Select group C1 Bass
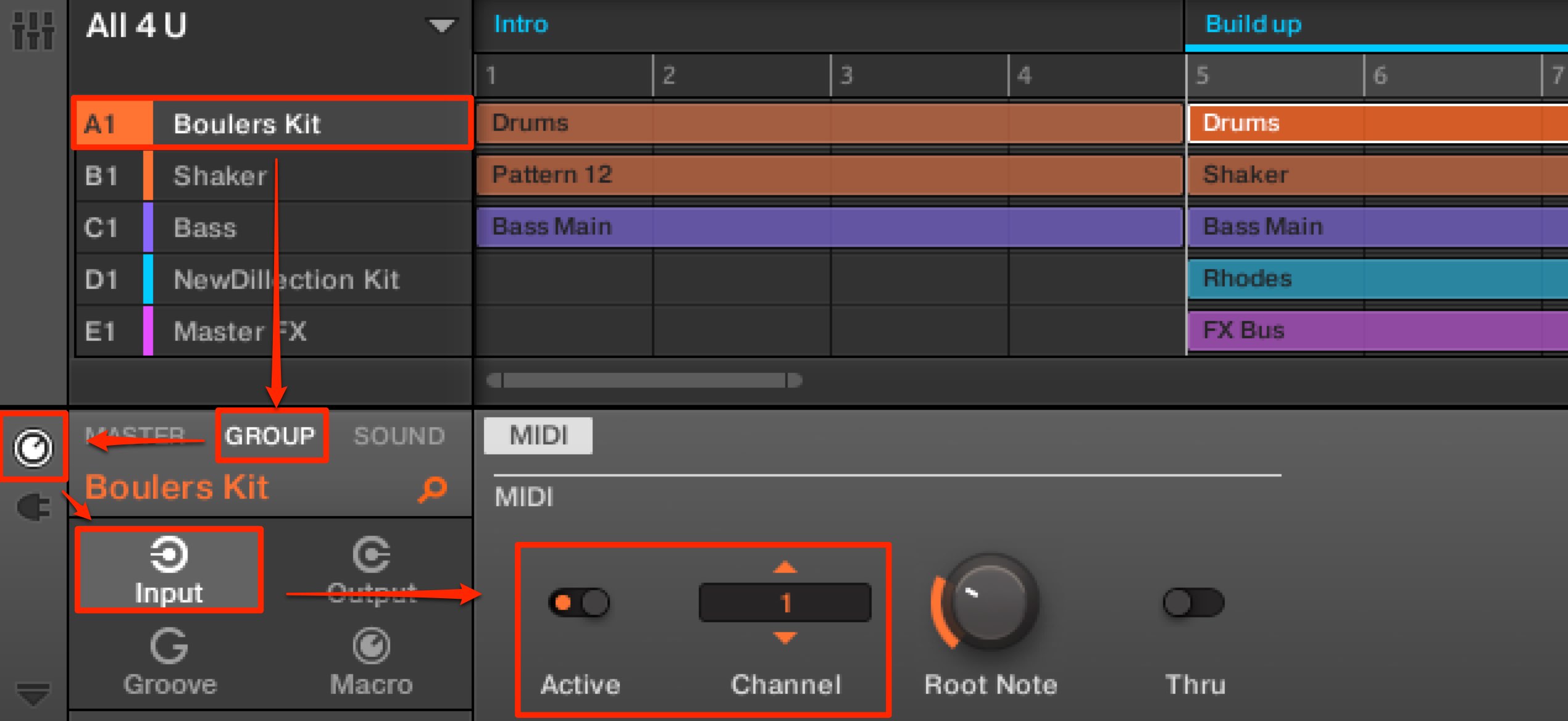Image resolution: width=1568 pixels, height=721 pixels. tap(272, 227)
